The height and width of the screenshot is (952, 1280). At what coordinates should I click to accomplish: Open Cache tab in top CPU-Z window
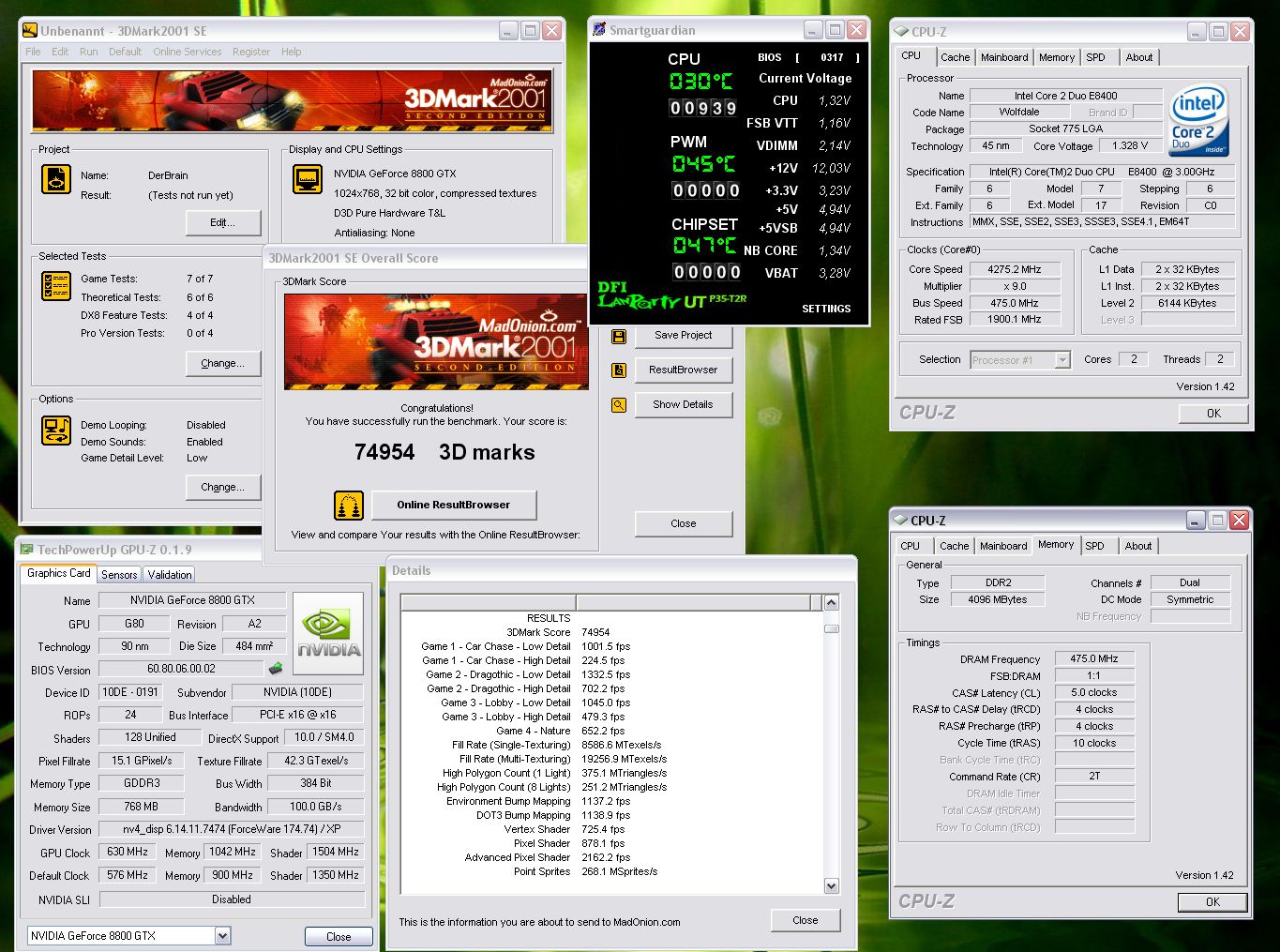point(956,57)
